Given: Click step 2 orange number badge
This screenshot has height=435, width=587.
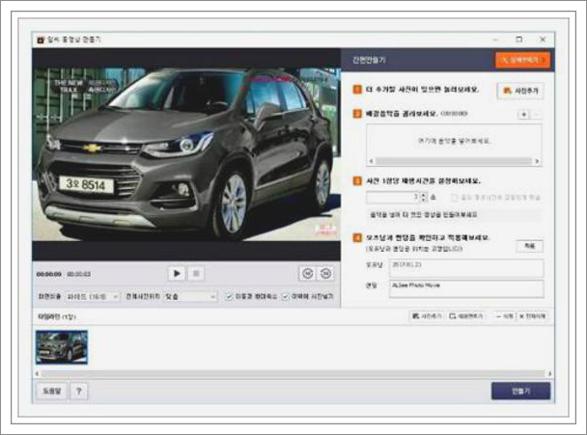Looking at the screenshot, I should 358,114.
